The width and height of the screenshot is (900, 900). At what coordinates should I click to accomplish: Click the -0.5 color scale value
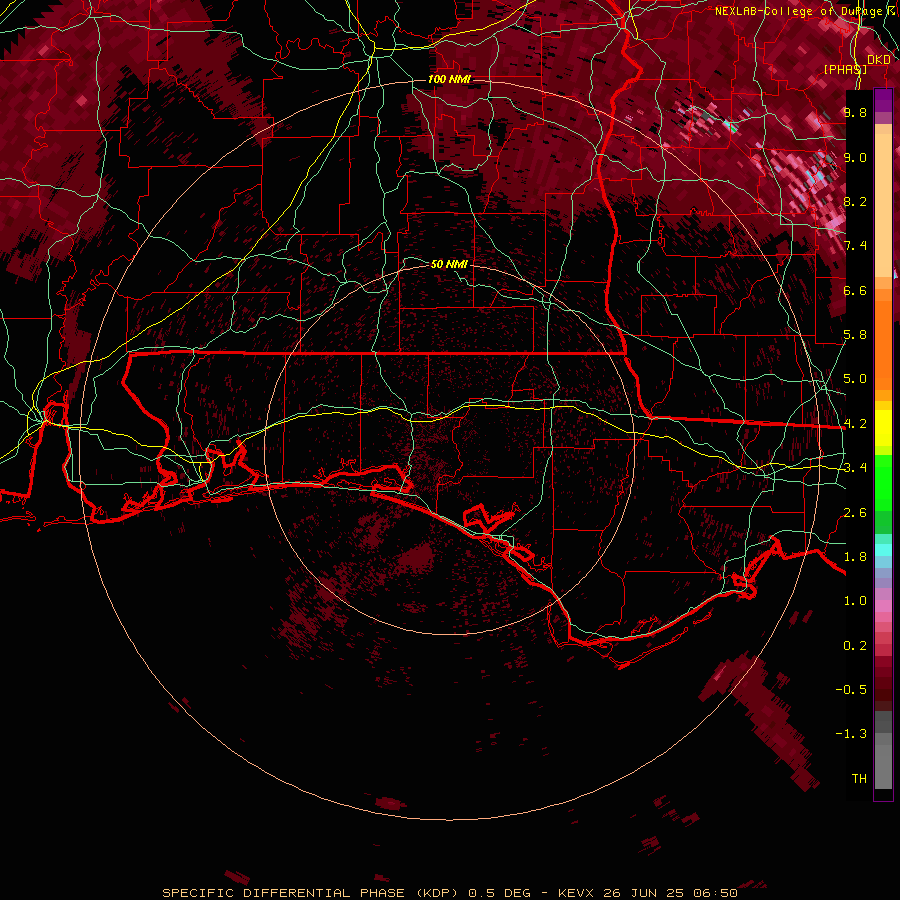click(x=851, y=690)
